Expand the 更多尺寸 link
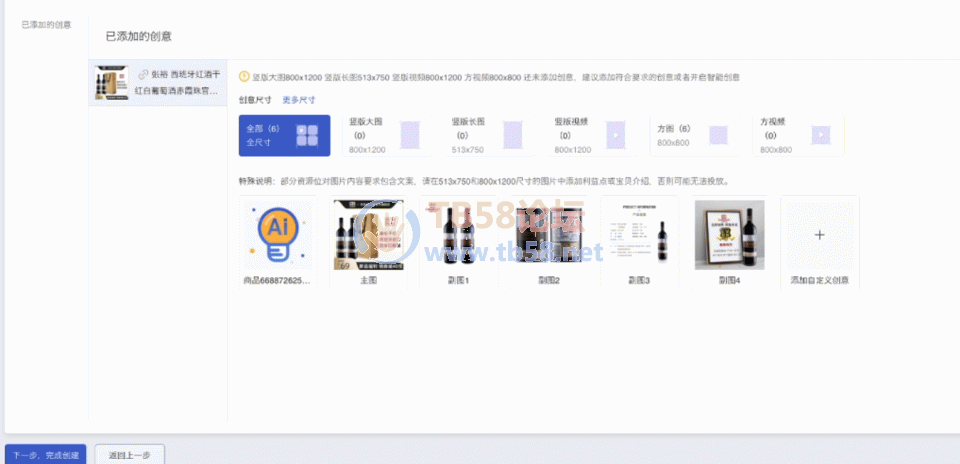Image resolution: width=960 pixels, height=464 pixels. coord(298,100)
